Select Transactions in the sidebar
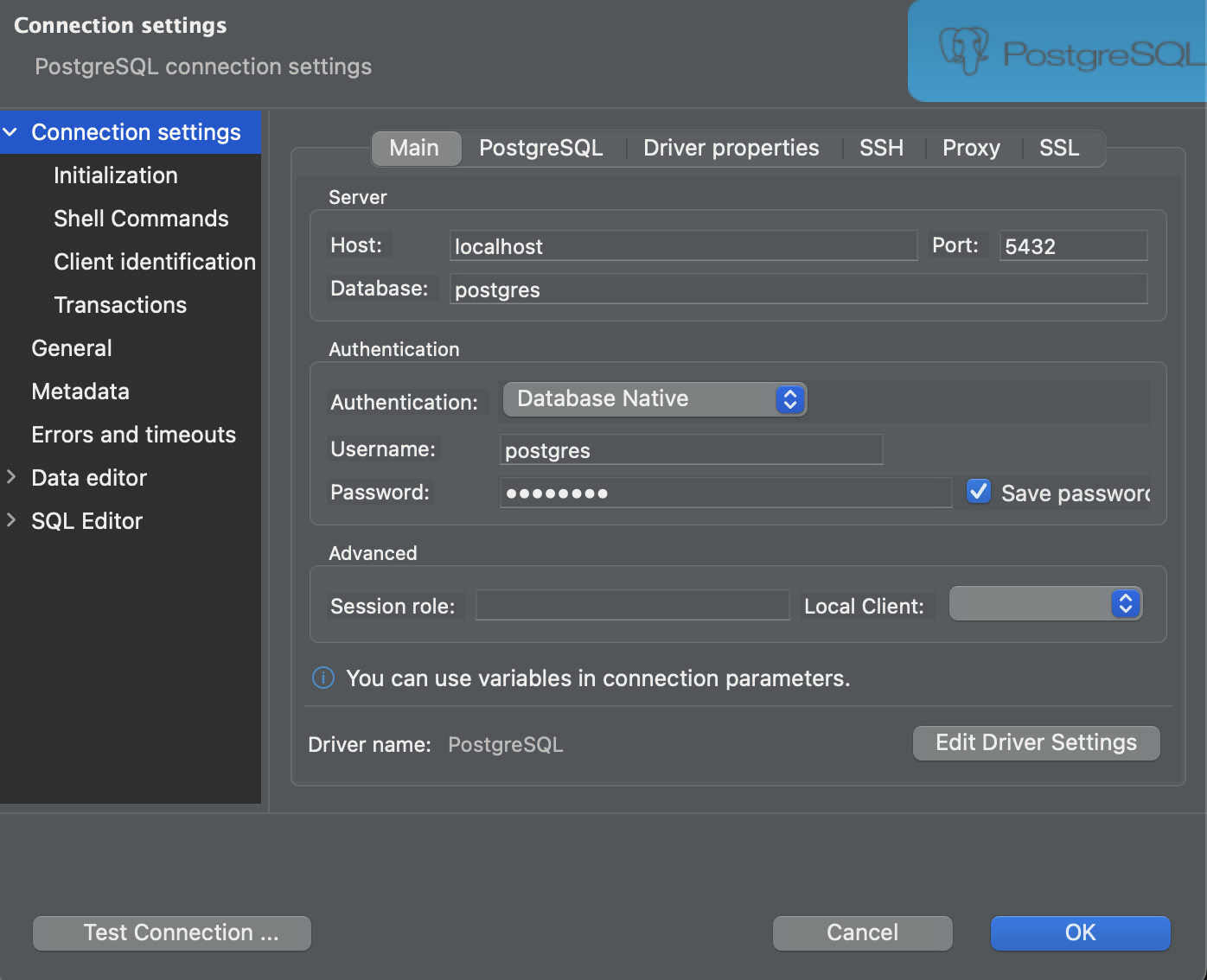The image size is (1207, 980). 131,305
